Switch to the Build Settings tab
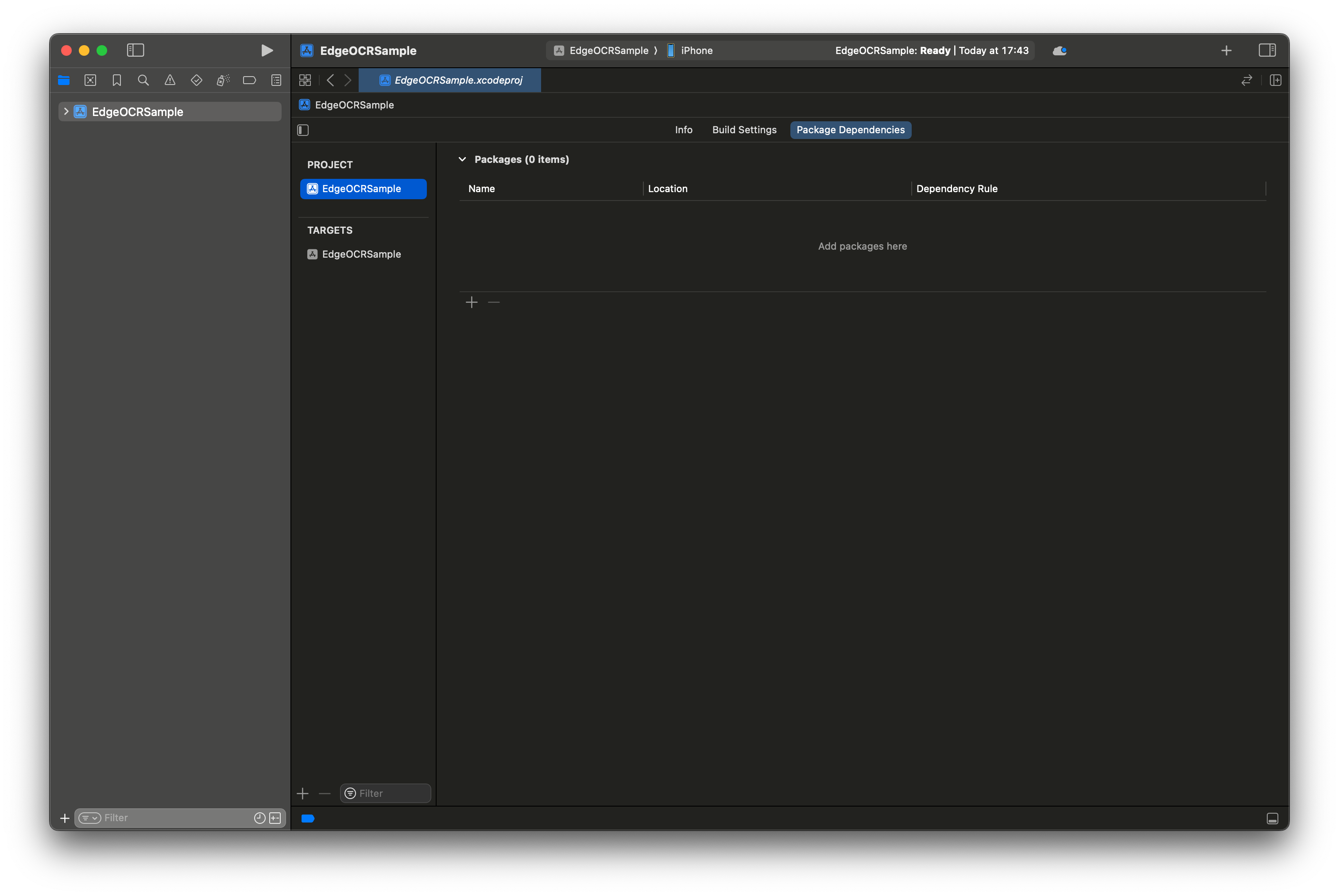 (744, 130)
